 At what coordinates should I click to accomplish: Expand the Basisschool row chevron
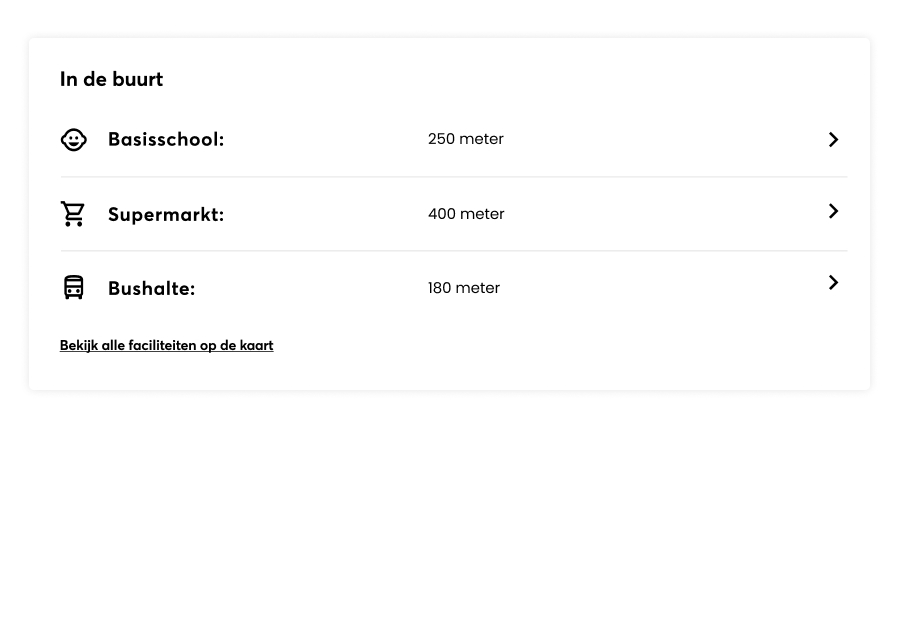[833, 140]
